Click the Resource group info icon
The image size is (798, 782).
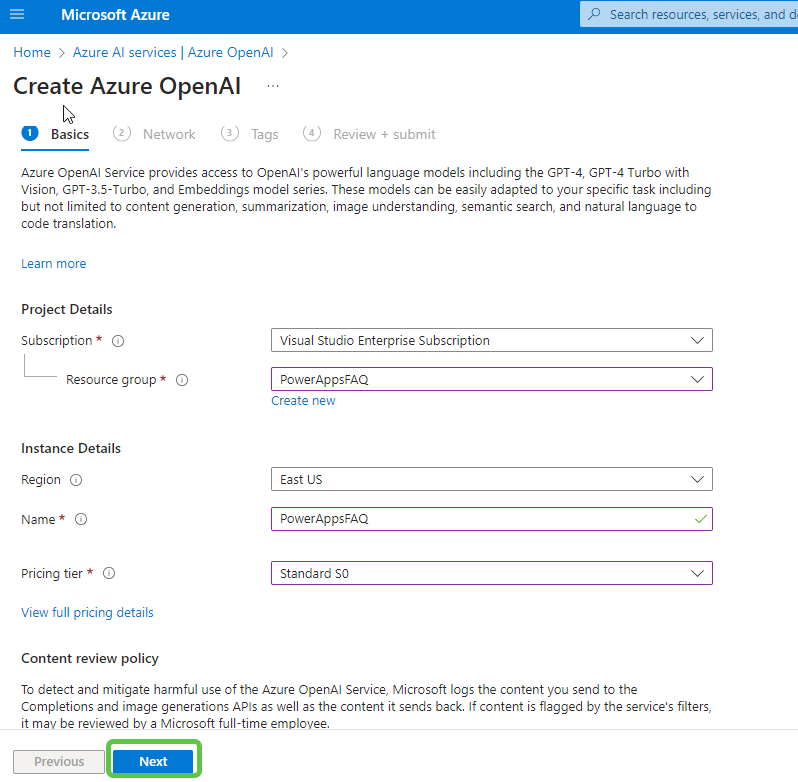182,380
